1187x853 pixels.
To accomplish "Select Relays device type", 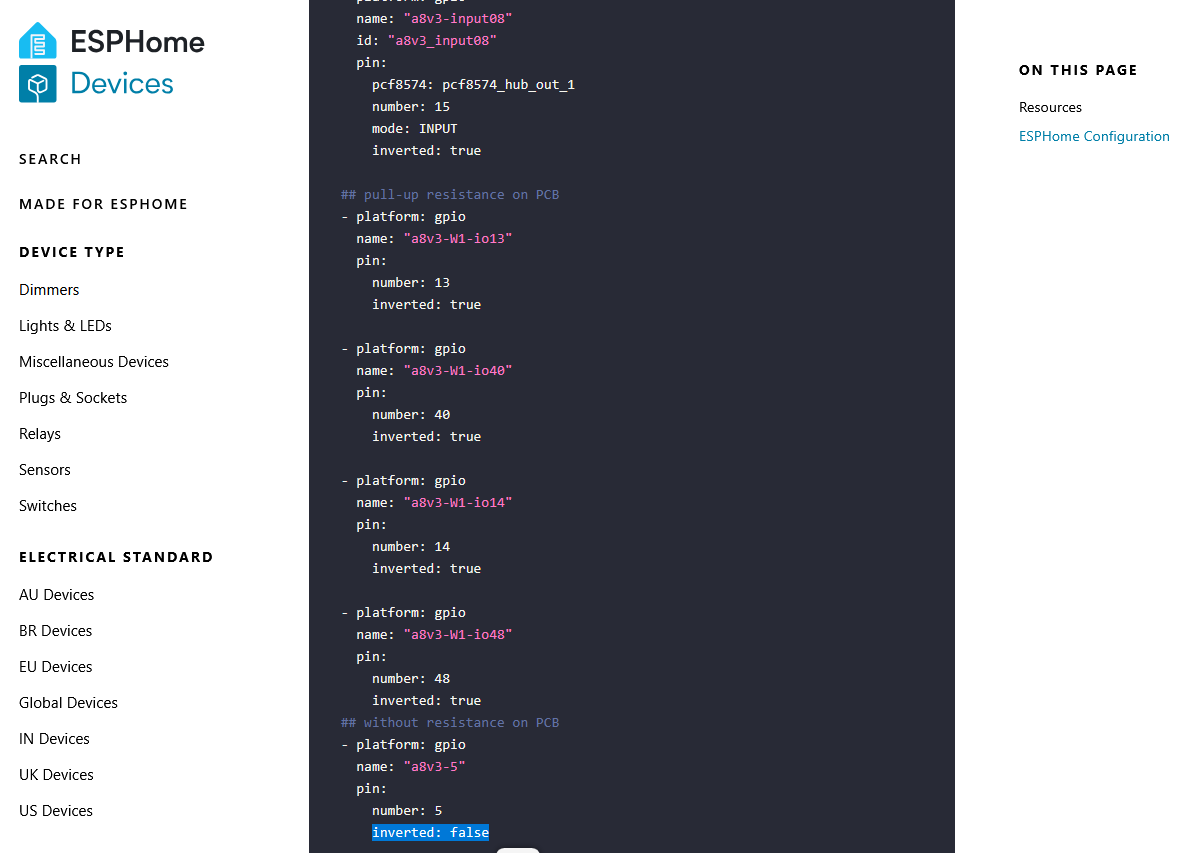I will pyautogui.click(x=40, y=434).
